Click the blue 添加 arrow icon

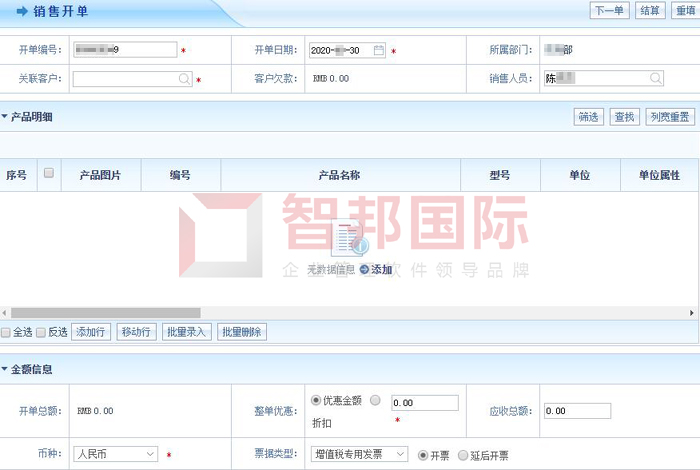(364, 269)
